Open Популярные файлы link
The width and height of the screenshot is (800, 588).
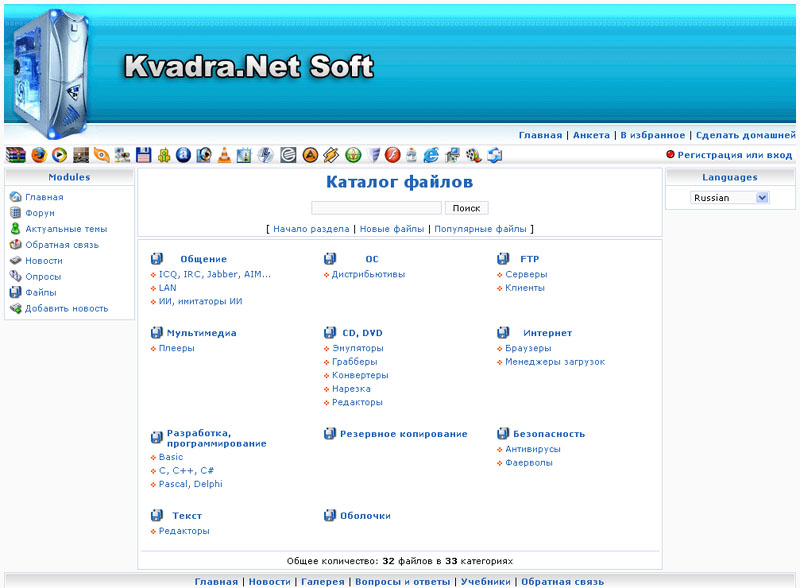(480, 229)
